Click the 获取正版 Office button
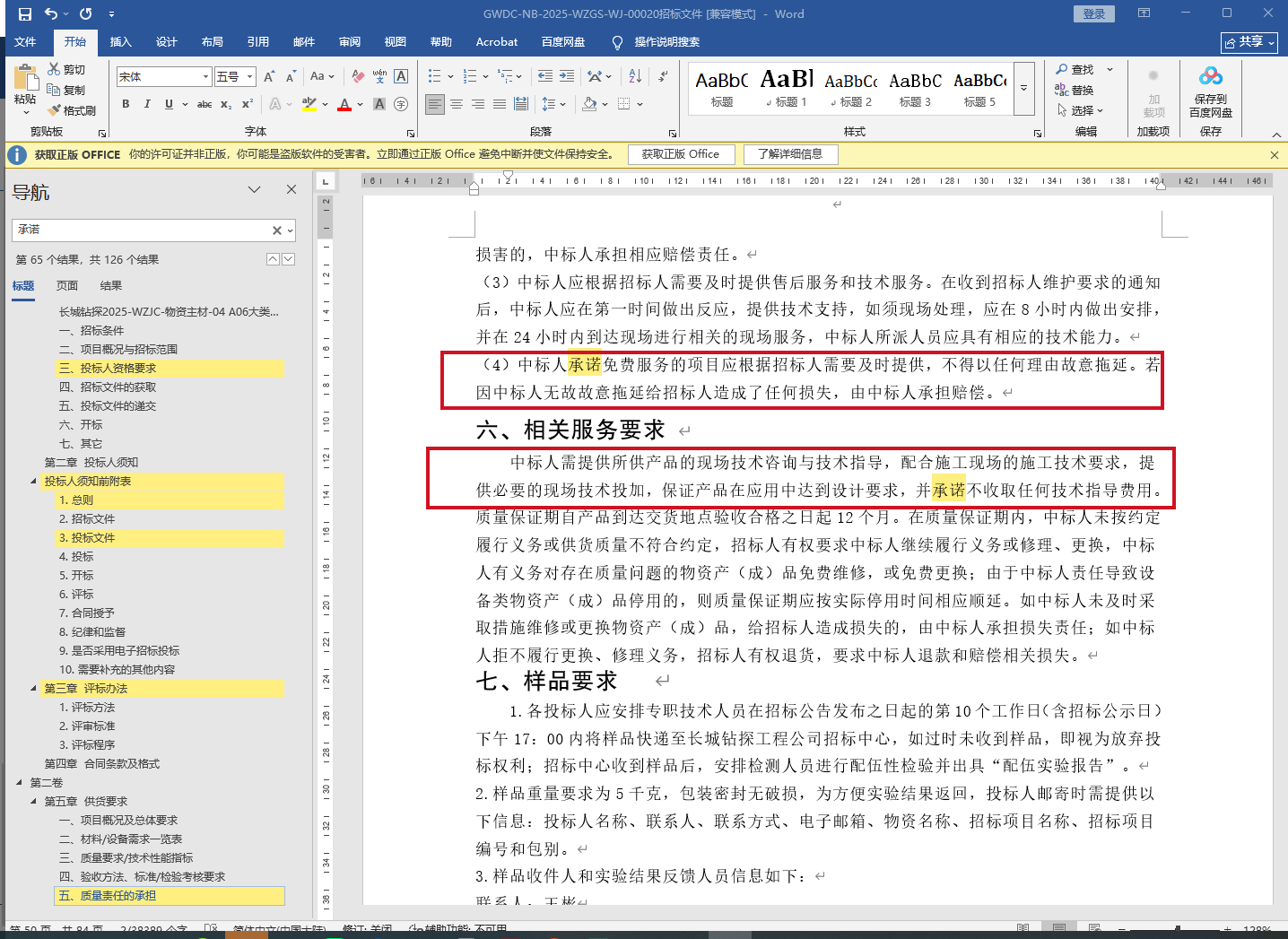1288x939 pixels. point(680,154)
